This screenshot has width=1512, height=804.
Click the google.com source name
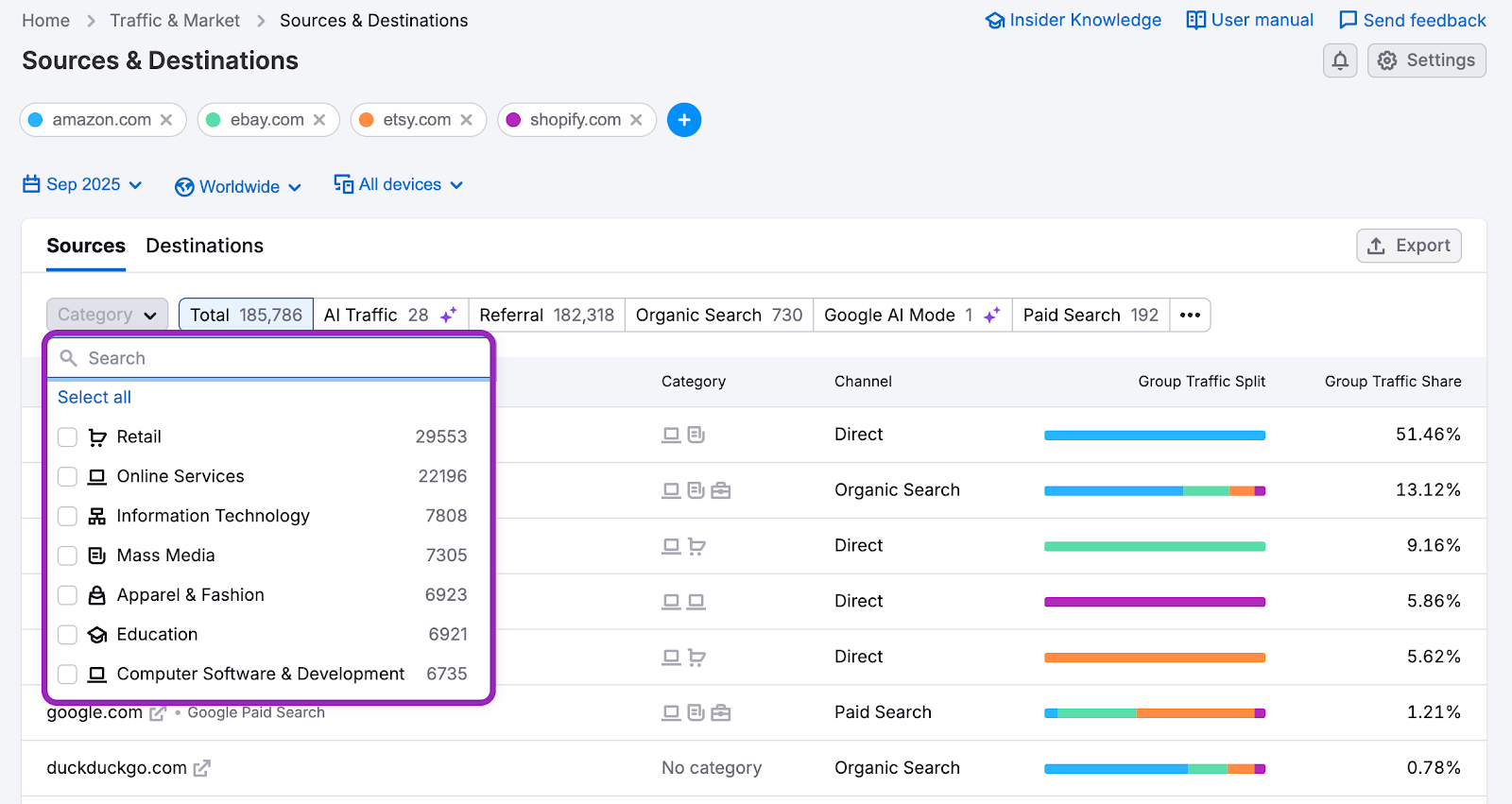pyautogui.click(x=94, y=712)
